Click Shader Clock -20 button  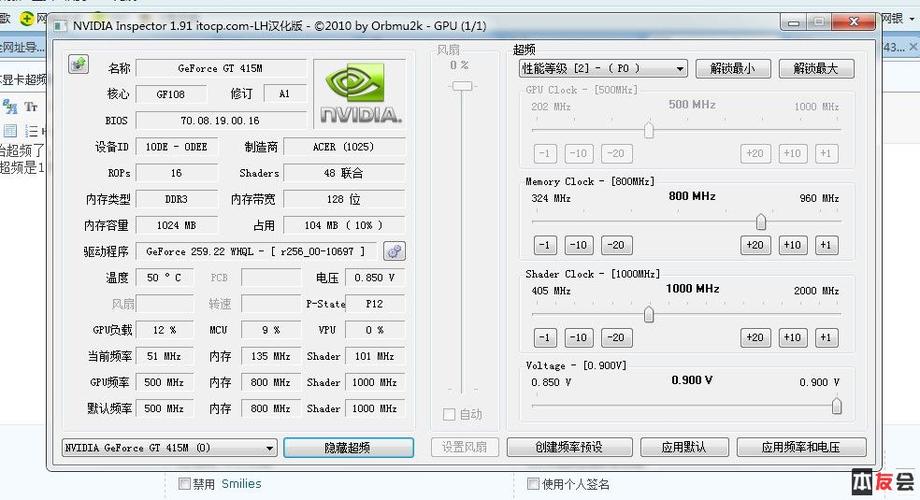point(616,337)
